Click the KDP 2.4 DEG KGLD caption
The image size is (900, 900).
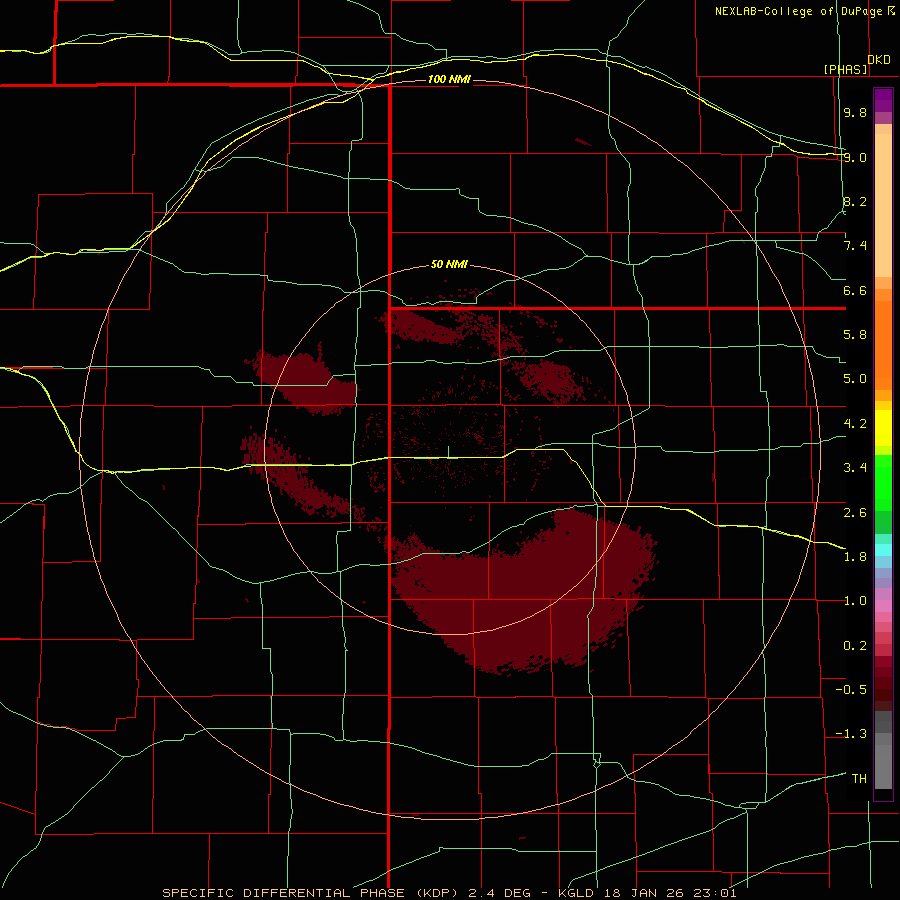coord(449,893)
